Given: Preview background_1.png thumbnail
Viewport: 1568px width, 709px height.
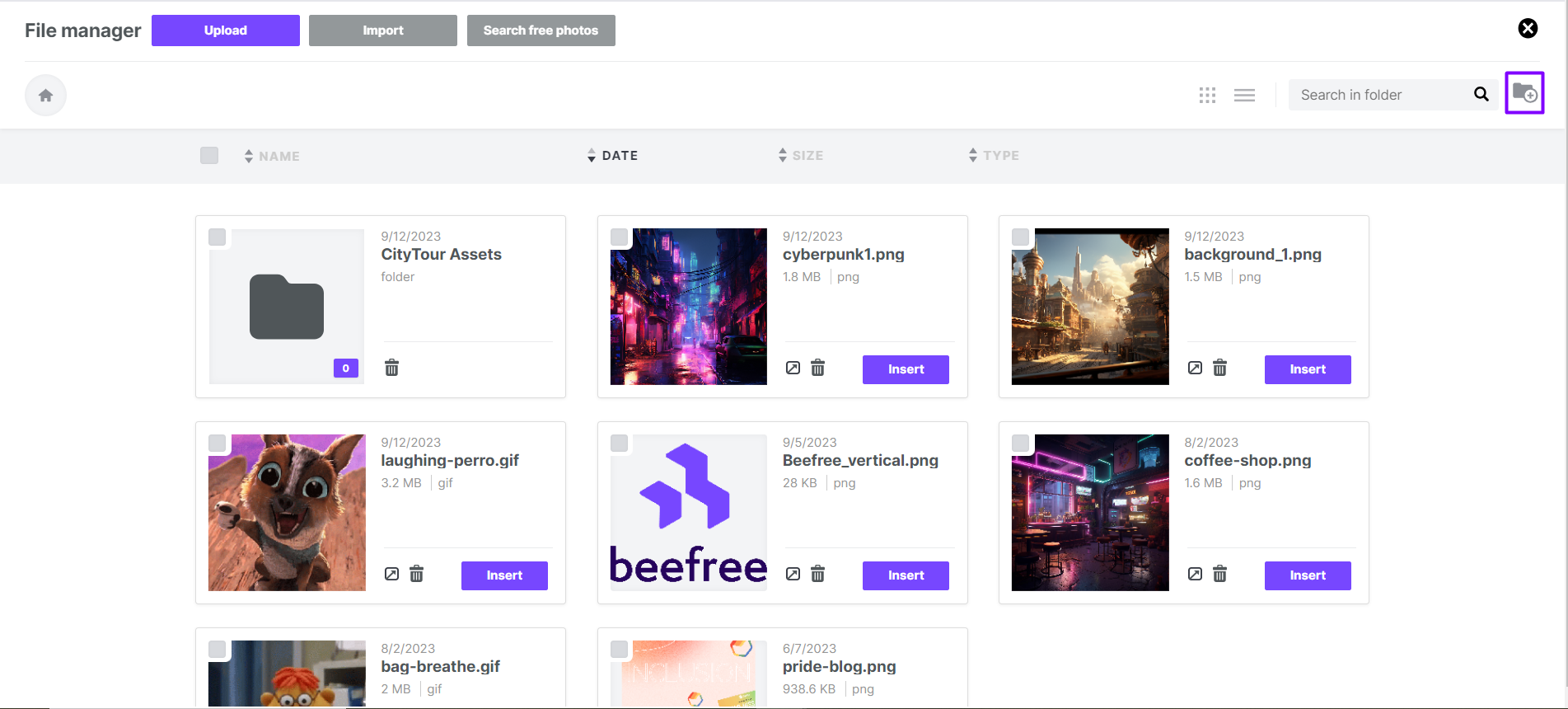Looking at the screenshot, I should [x=1090, y=307].
